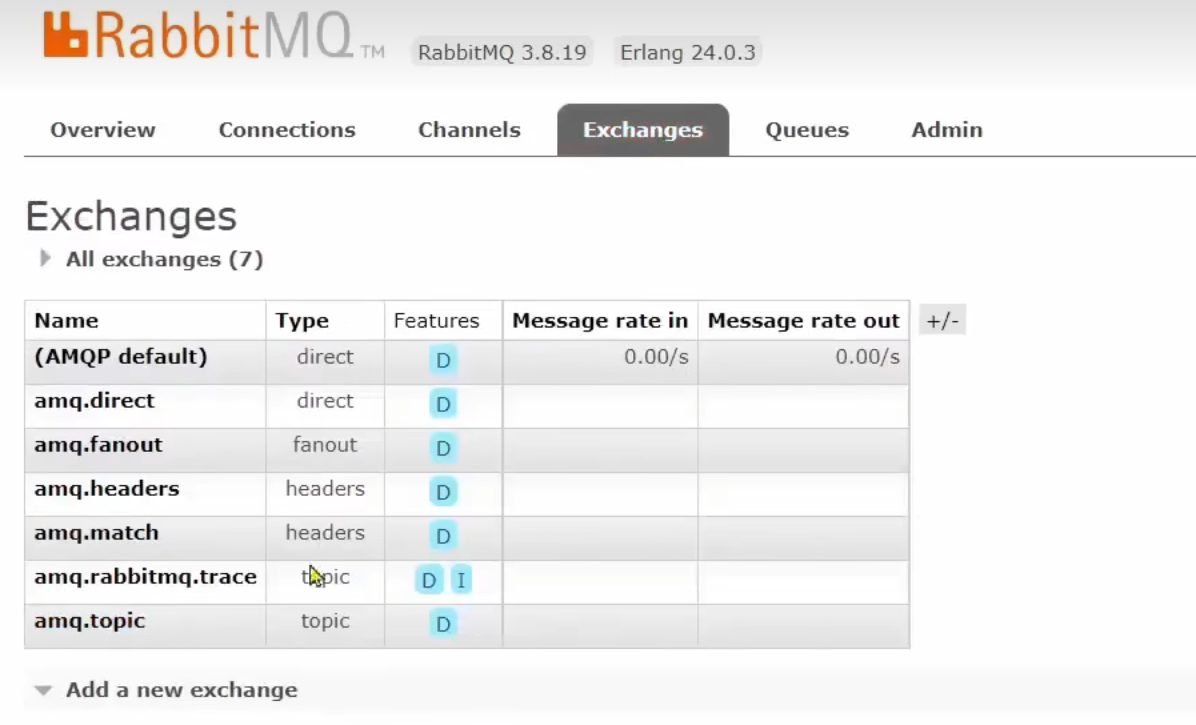Open the amq.fanout exchange
Viewport: 1196px width, 725px height.
[x=98, y=444]
